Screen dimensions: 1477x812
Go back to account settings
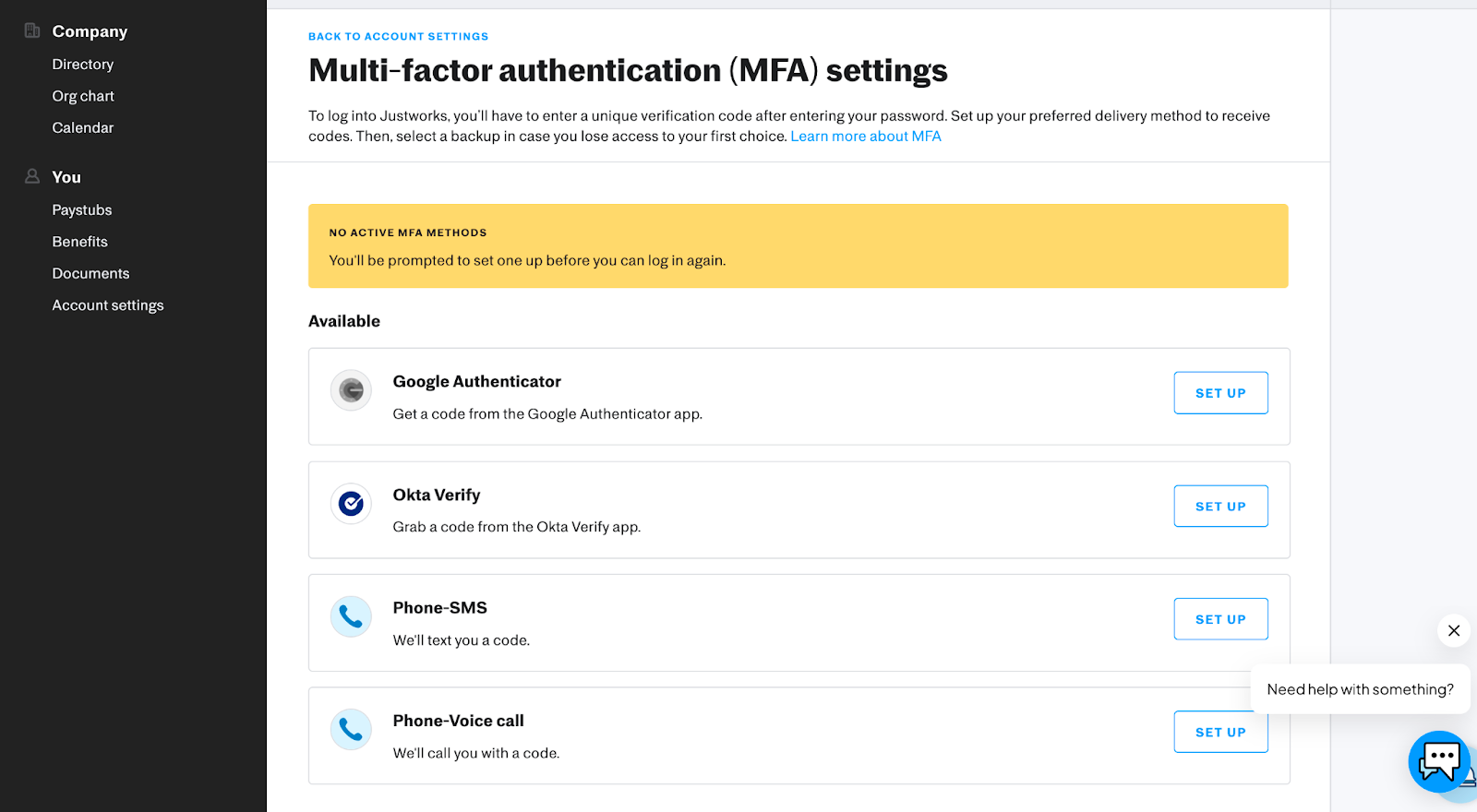click(x=399, y=37)
